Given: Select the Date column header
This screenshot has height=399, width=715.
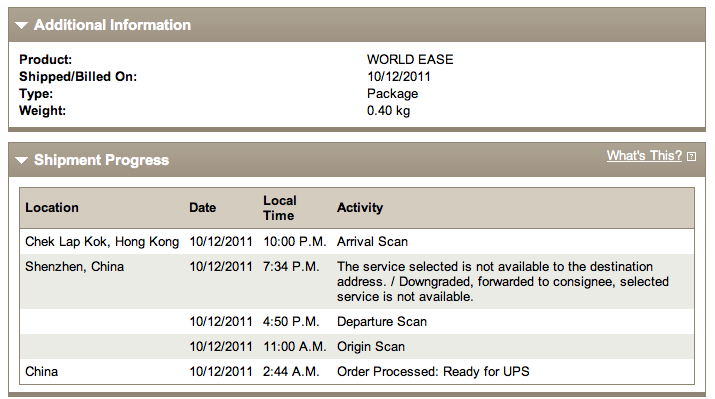Looking at the screenshot, I should pyautogui.click(x=202, y=207).
